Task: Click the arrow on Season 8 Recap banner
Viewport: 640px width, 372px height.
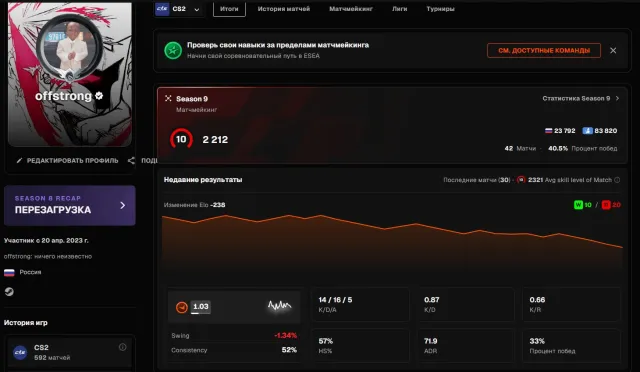Action: [x=122, y=205]
